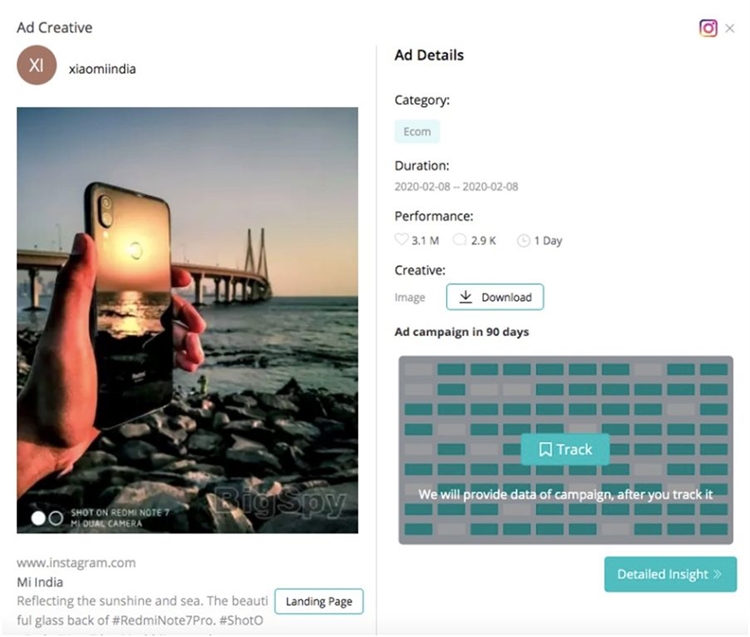Image resolution: width=750 pixels, height=637 pixels.
Task: Close the Ad Creative dialog
Action: (730, 28)
